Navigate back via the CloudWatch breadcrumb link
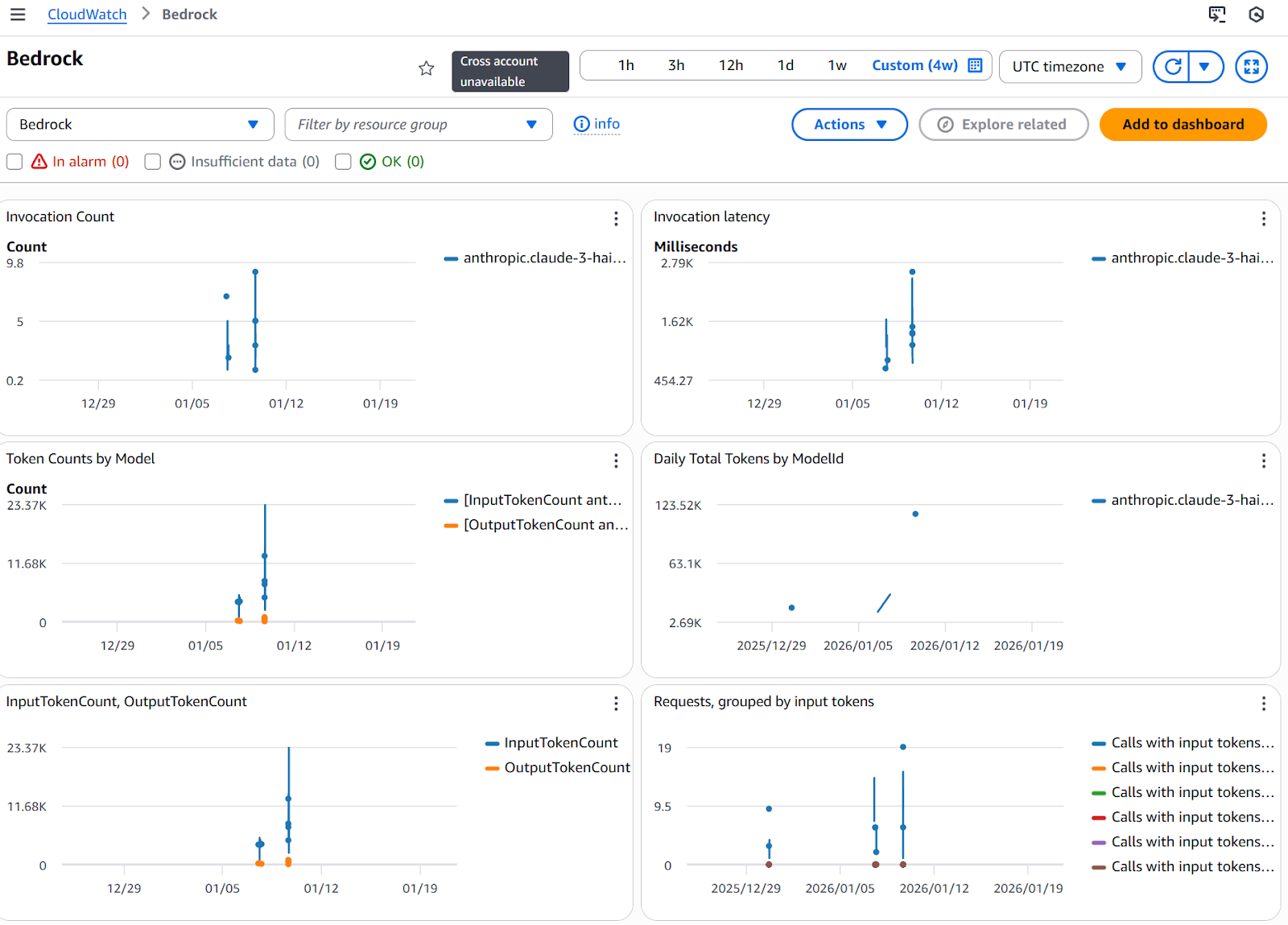The image size is (1288, 925). (x=87, y=14)
